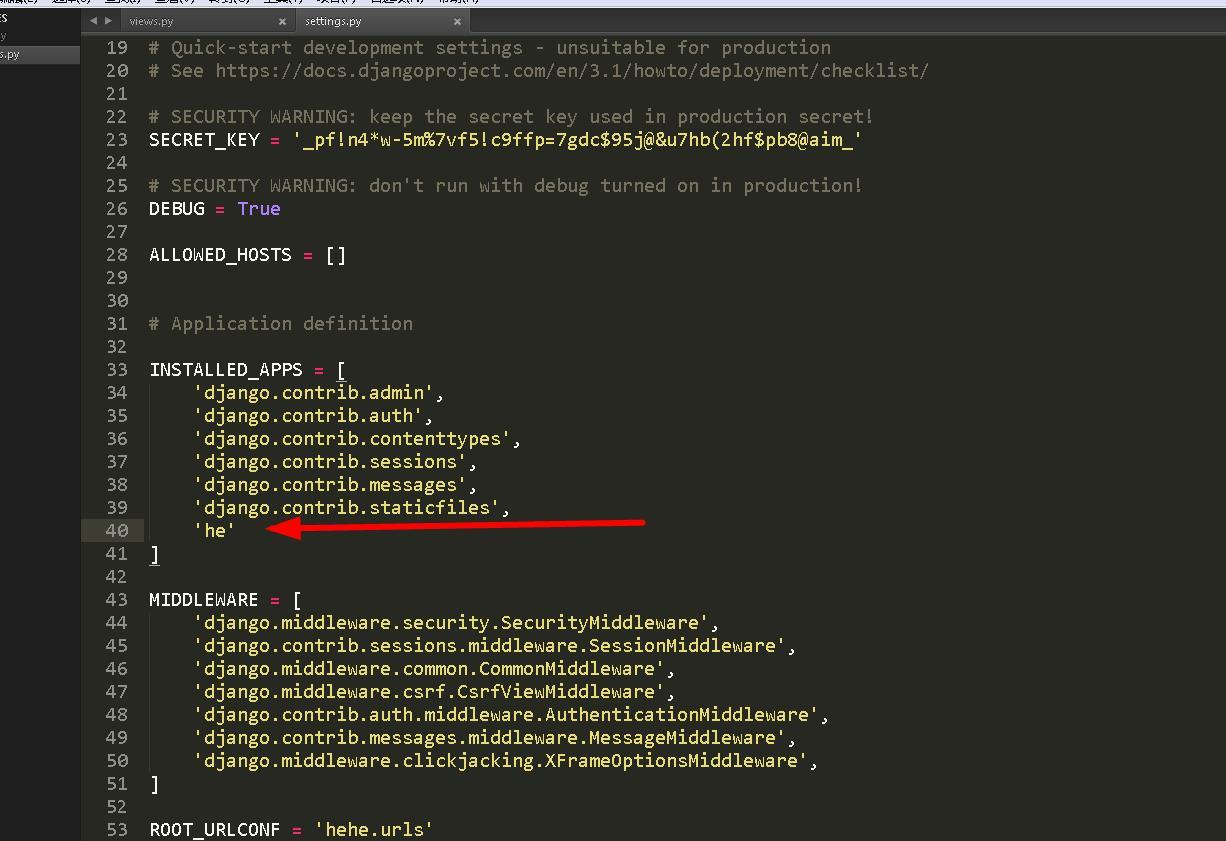
Task: Click the previous-tab left arrow
Action: point(93,20)
